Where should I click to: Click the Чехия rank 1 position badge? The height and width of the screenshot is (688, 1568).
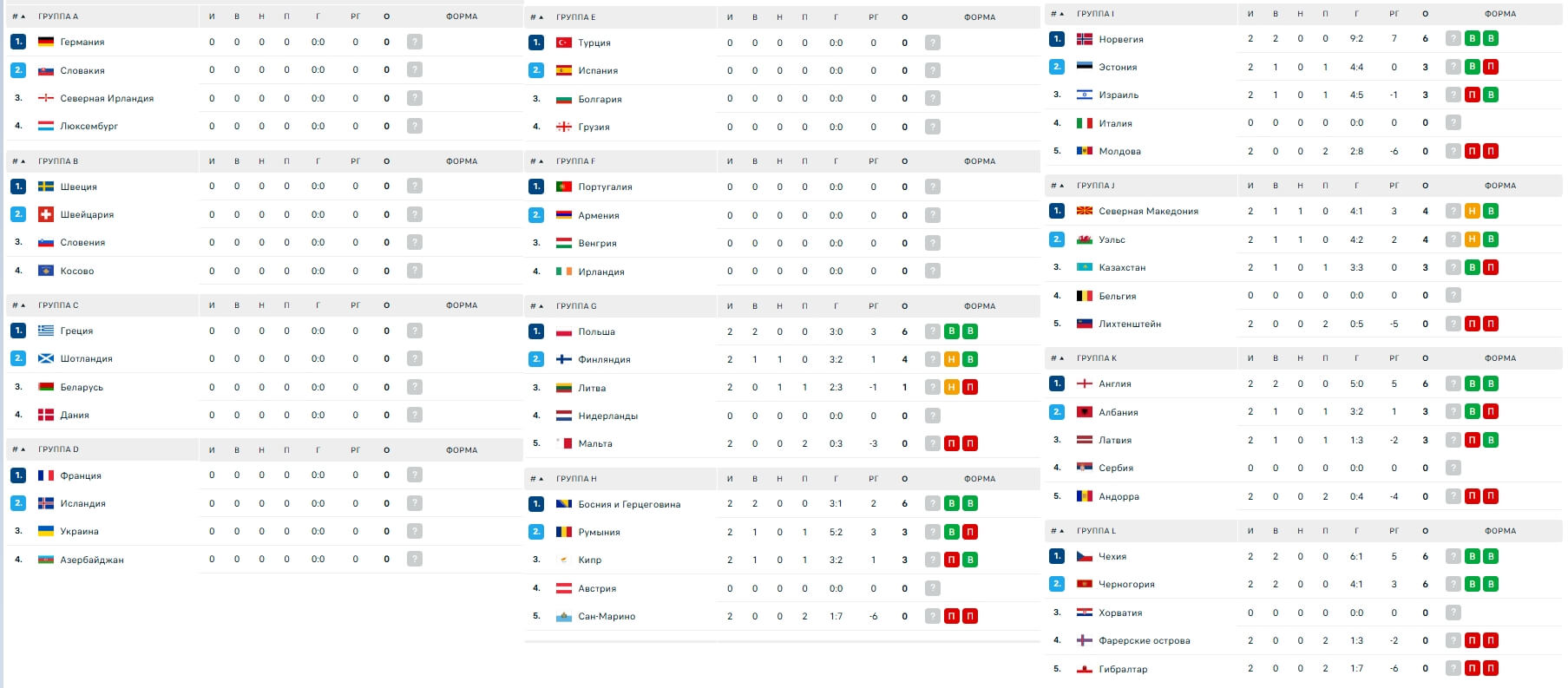[1057, 556]
